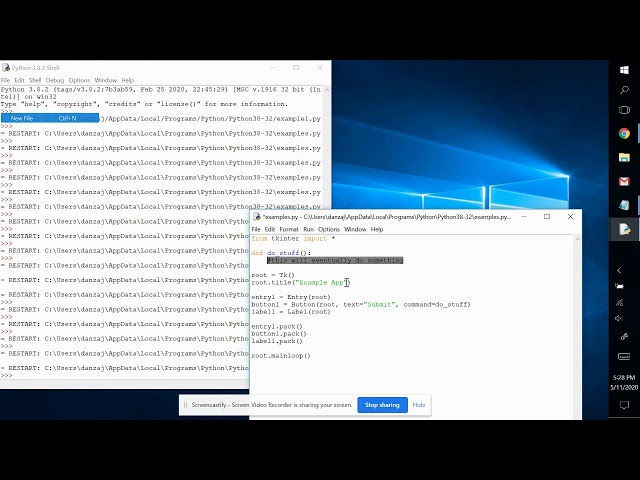This screenshot has width=640, height=480.
Task: Open the Edit menu in examples.py editor
Action: click(x=270, y=229)
